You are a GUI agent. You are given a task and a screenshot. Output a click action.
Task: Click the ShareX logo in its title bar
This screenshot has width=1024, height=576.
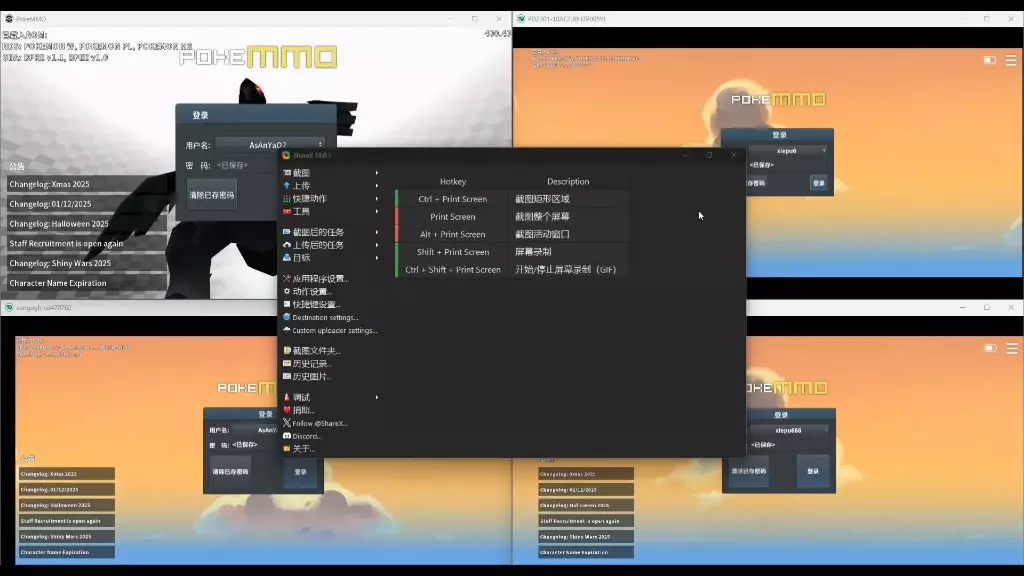285,155
